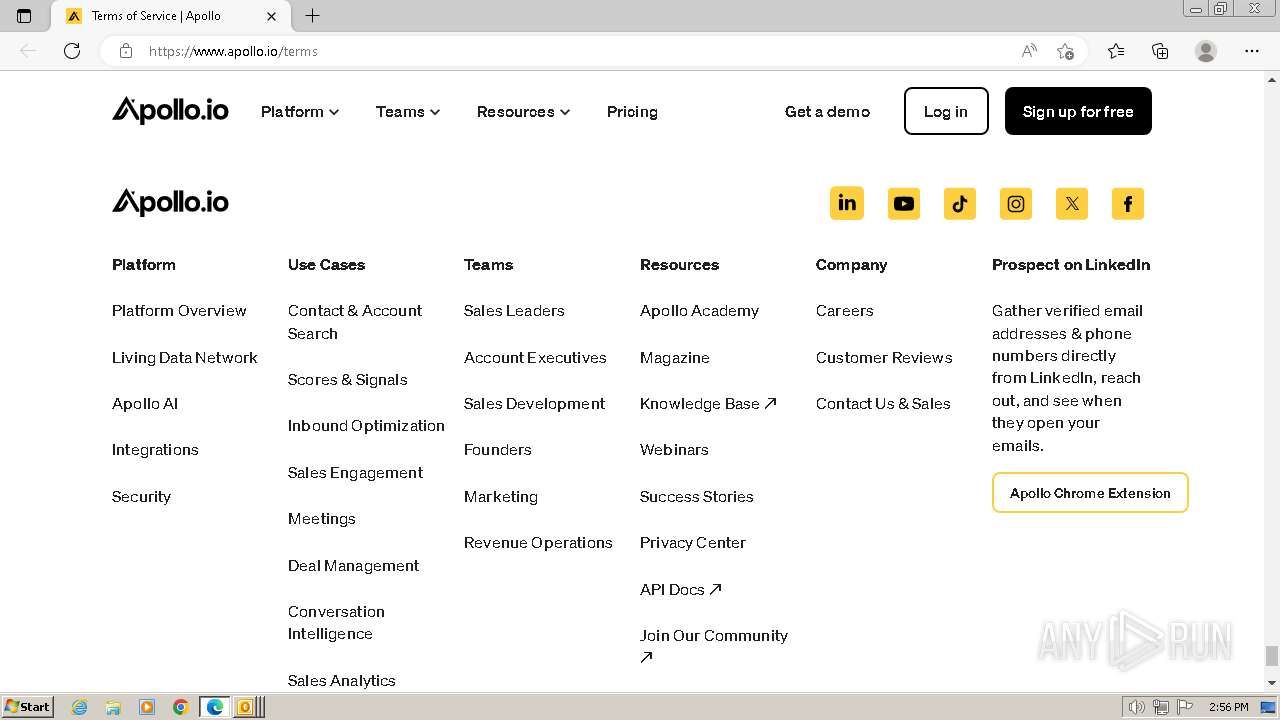Open Edge Settings and more menu

point(1252,51)
